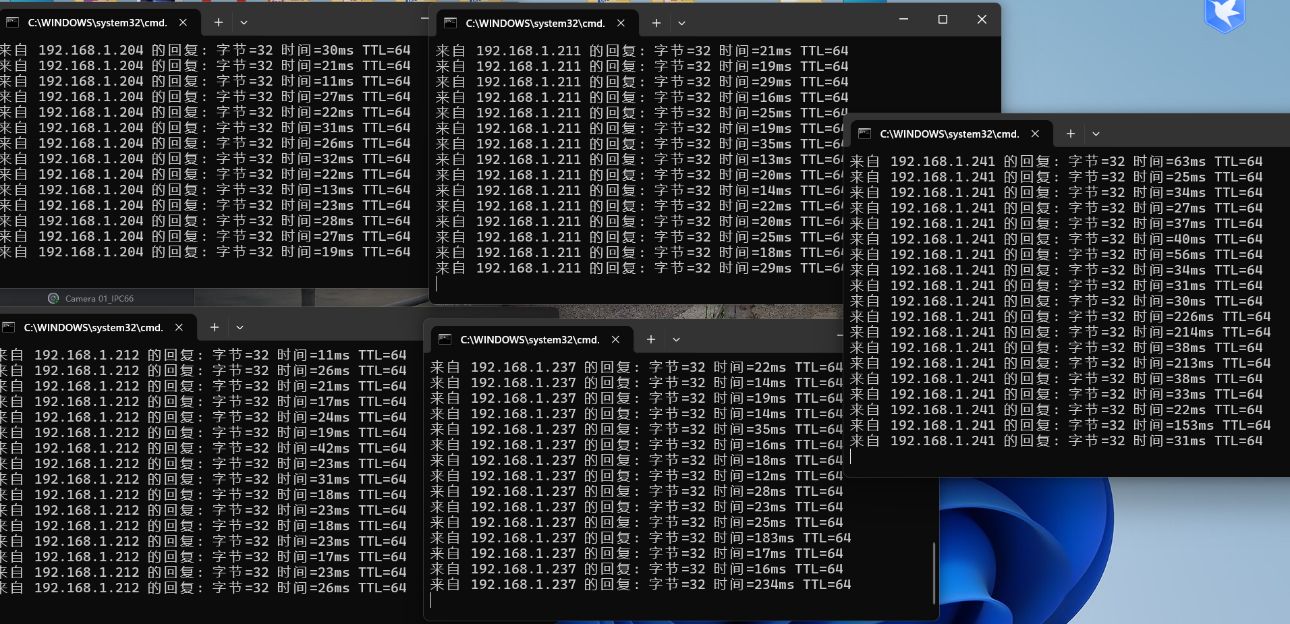
Task: Close the 192.168.1.211 cmd window
Action: tap(981, 19)
